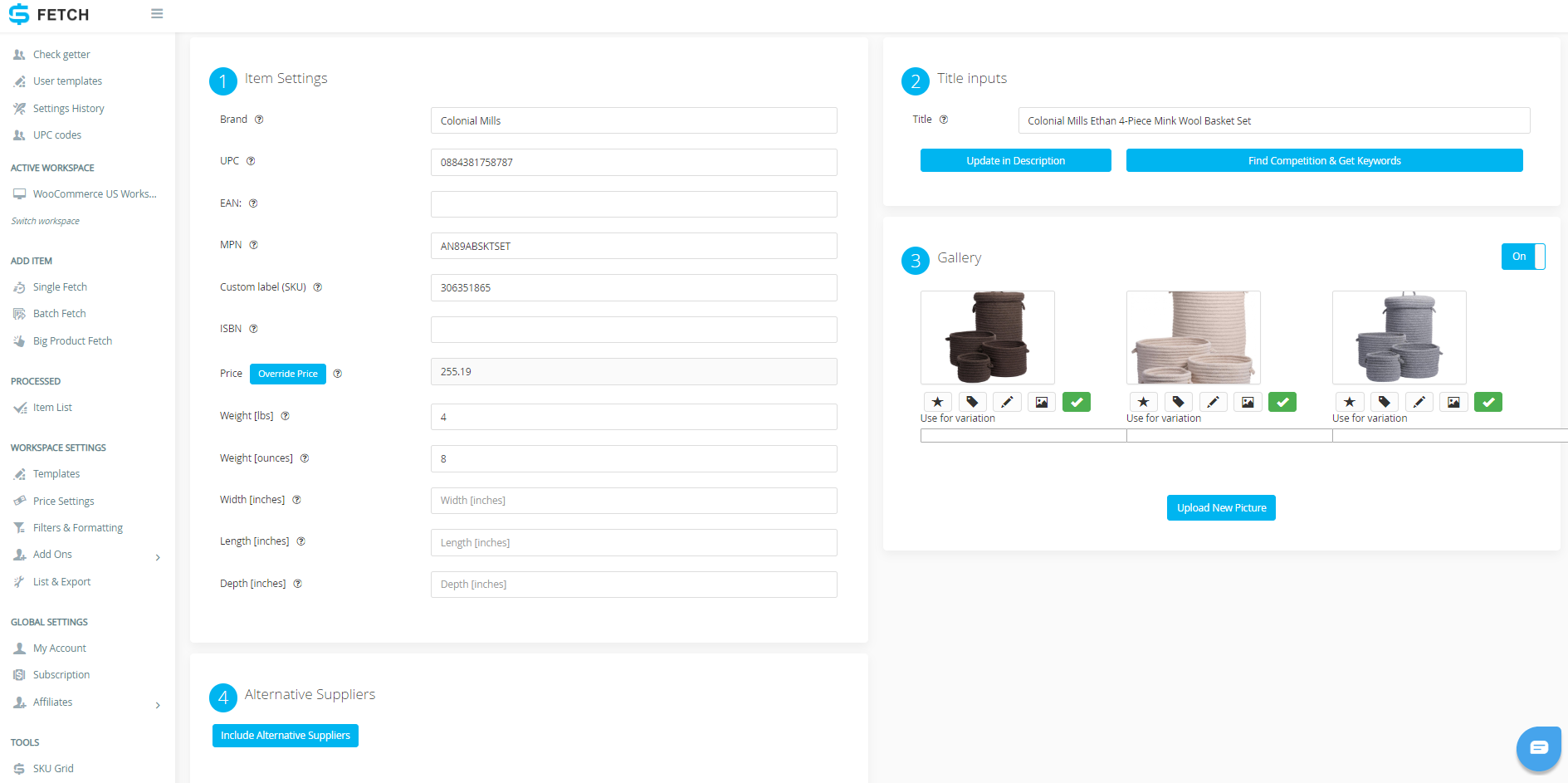Image resolution: width=1568 pixels, height=783 pixels.
Task: Click help icon next to ISBN
Action: click(254, 329)
